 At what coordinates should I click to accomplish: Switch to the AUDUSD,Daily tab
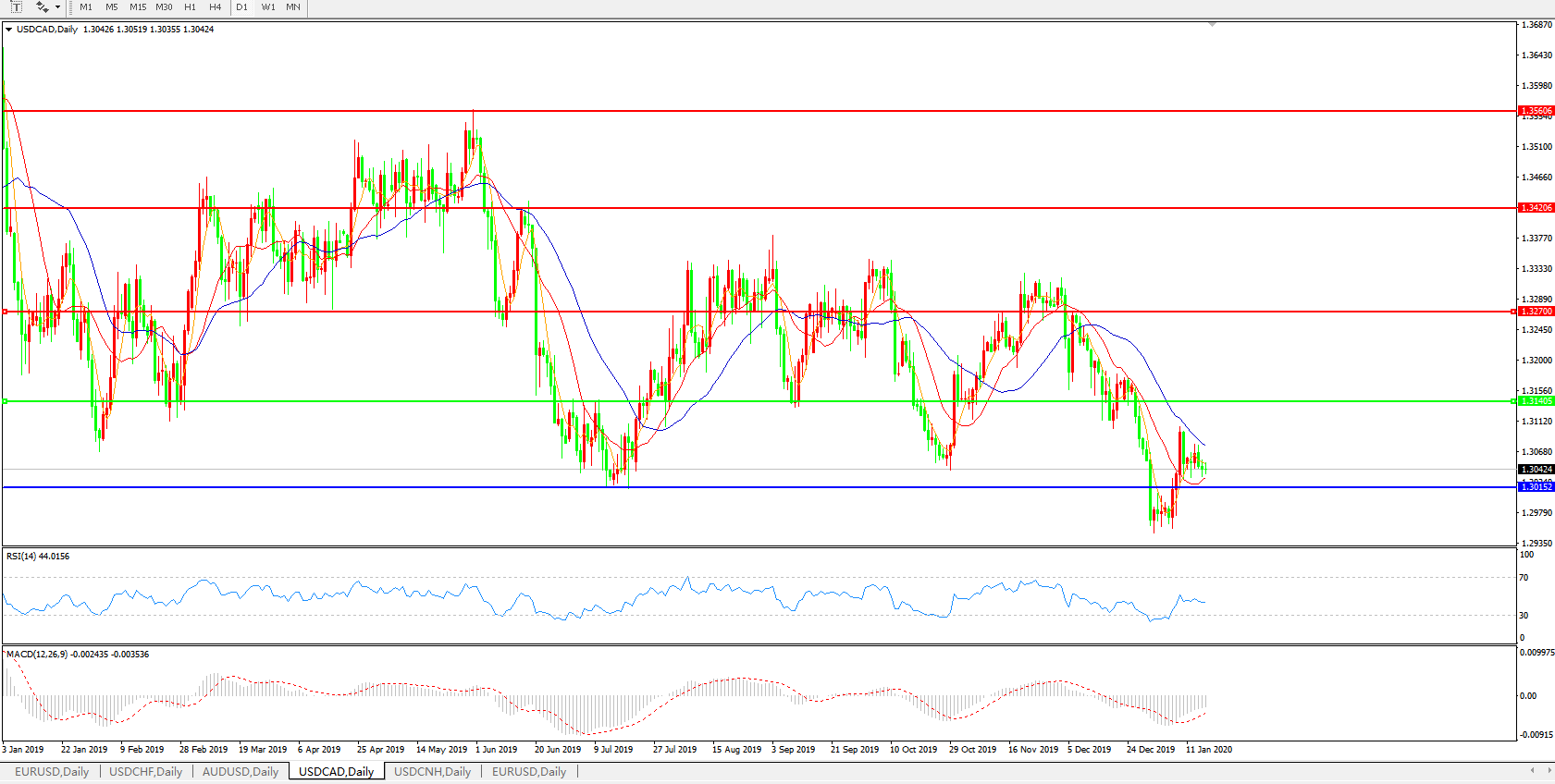click(241, 772)
